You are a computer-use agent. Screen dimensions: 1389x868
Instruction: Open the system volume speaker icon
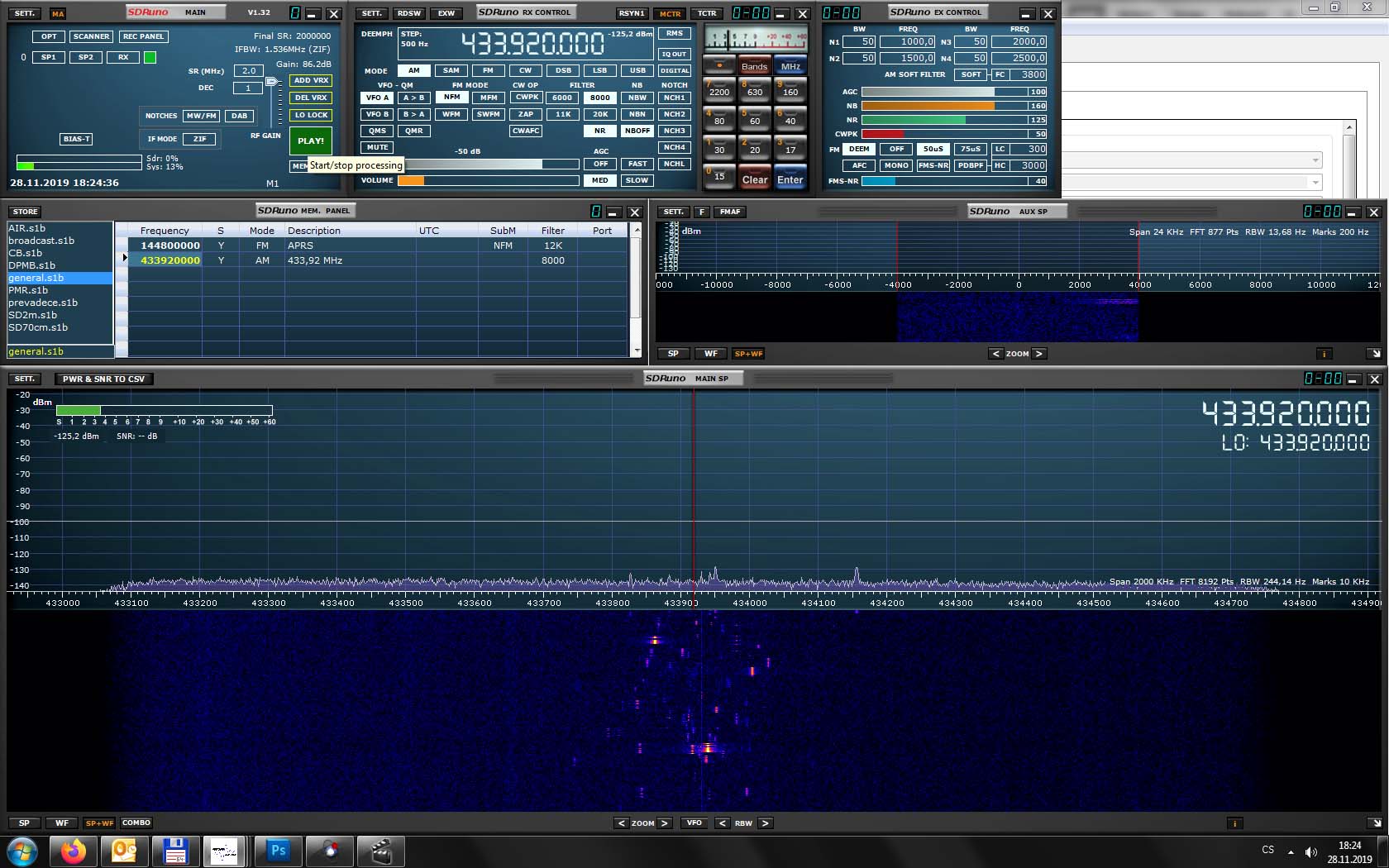pyautogui.click(x=1310, y=851)
